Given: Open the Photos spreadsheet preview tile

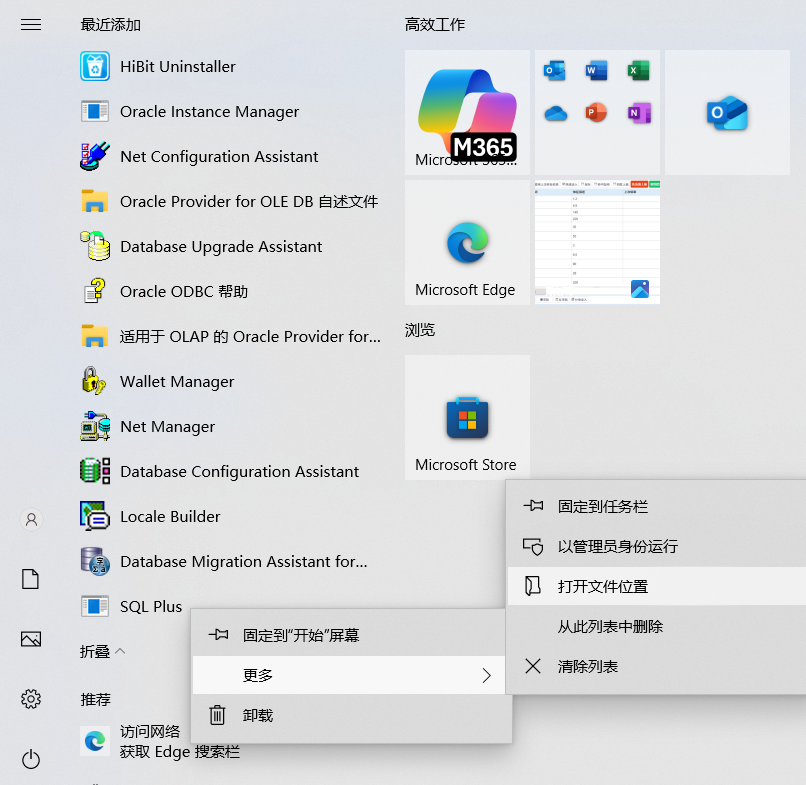Looking at the screenshot, I should [597, 242].
